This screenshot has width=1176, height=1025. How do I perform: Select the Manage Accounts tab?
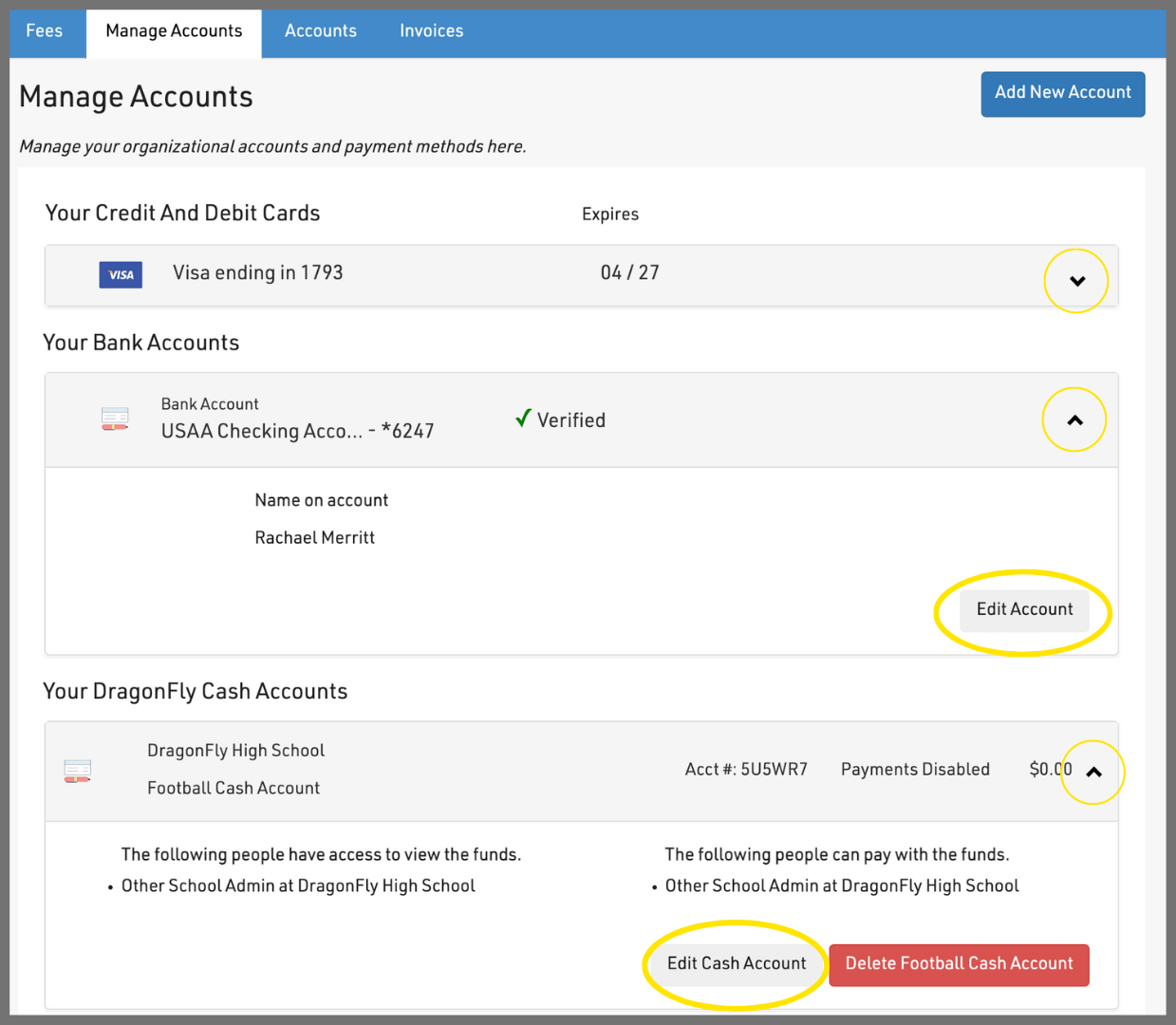(x=174, y=31)
